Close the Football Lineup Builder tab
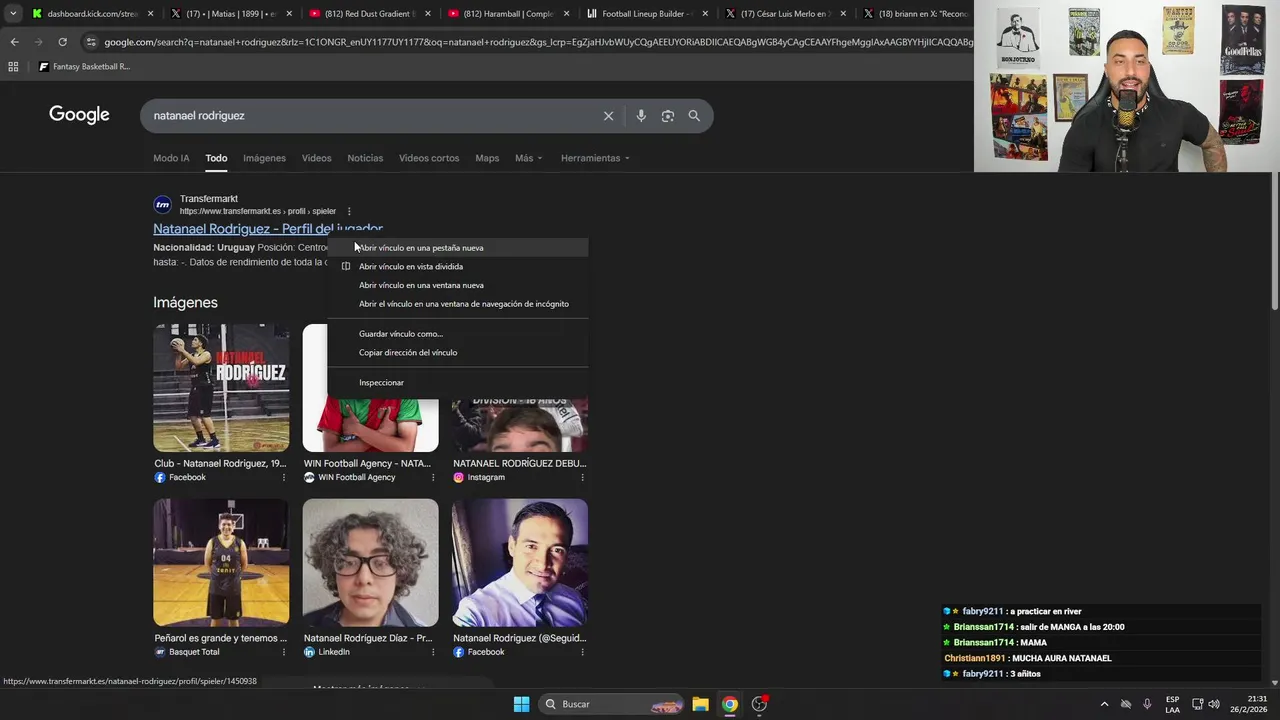The image size is (1280, 720). click(x=705, y=14)
